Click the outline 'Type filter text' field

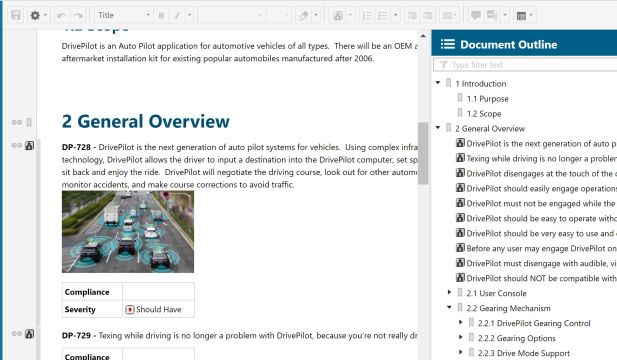tap(525, 65)
